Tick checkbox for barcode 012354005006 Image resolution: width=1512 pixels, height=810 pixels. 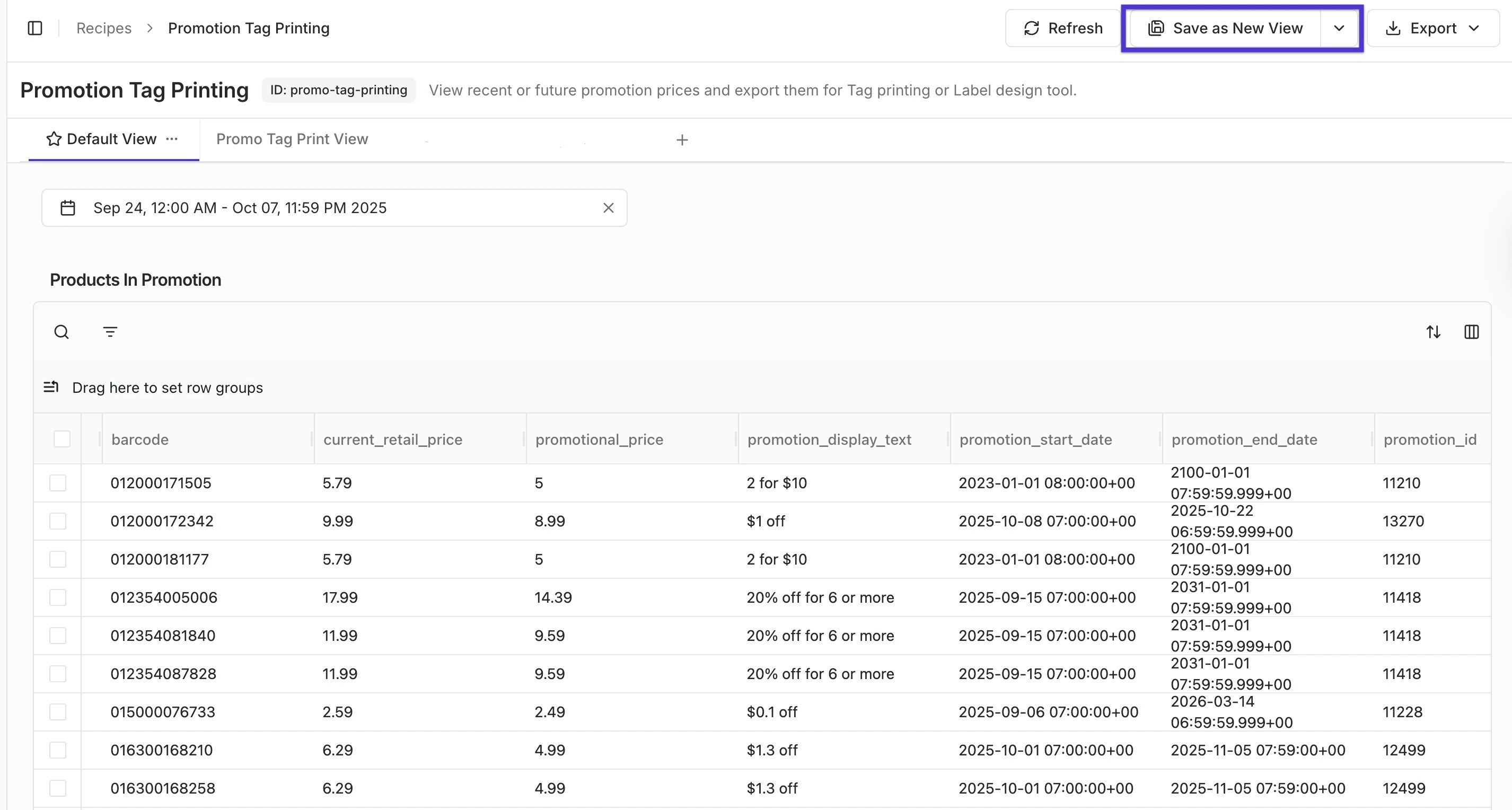(57, 597)
